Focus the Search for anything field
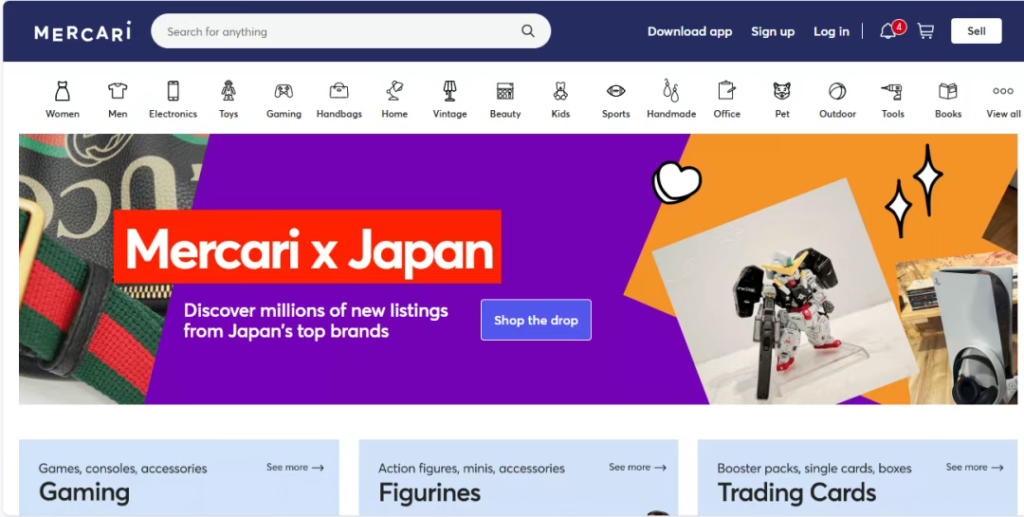This screenshot has width=1024, height=517. click(x=340, y=31)
